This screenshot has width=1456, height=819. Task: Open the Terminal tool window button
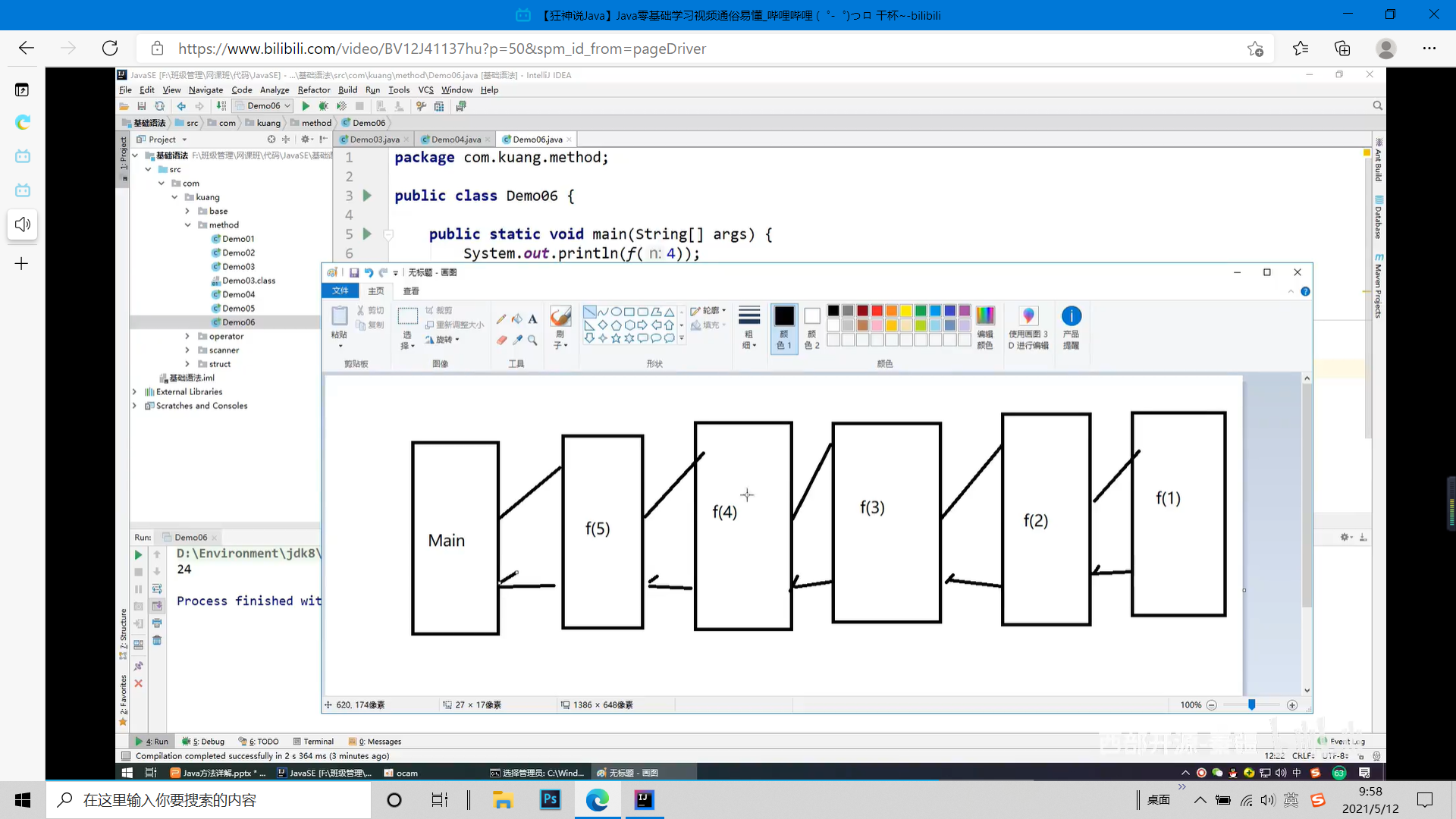pyautogui.click(x=313, y=742)
